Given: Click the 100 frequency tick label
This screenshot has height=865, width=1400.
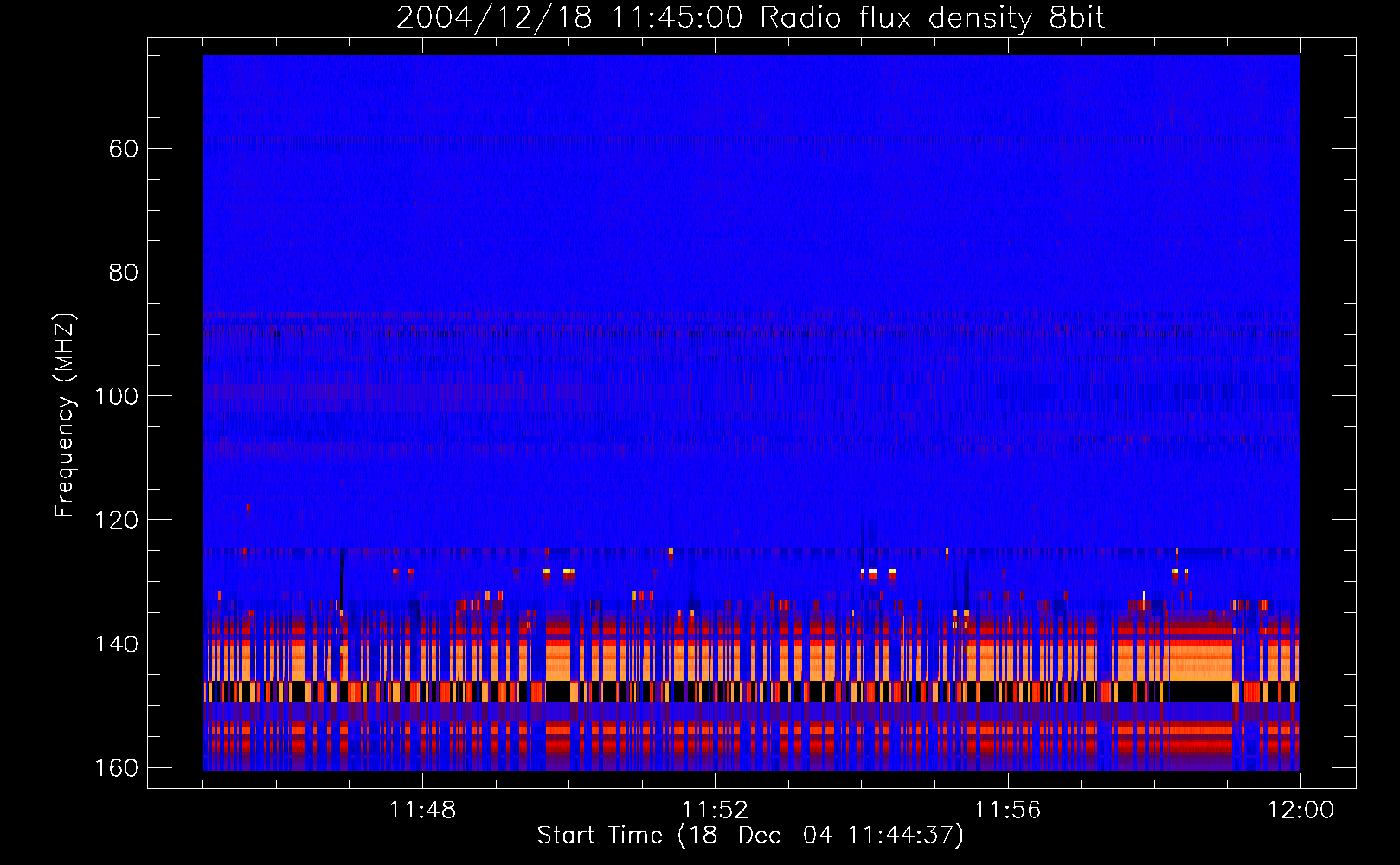Looking at the screenshot, I should point(116,396).
